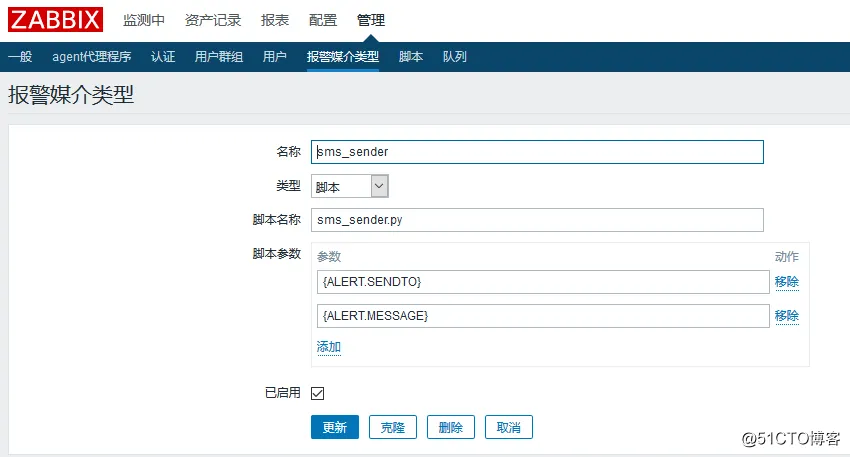
Task: Switch to the 脚本 tab
Action: click(x=411, y=56)
